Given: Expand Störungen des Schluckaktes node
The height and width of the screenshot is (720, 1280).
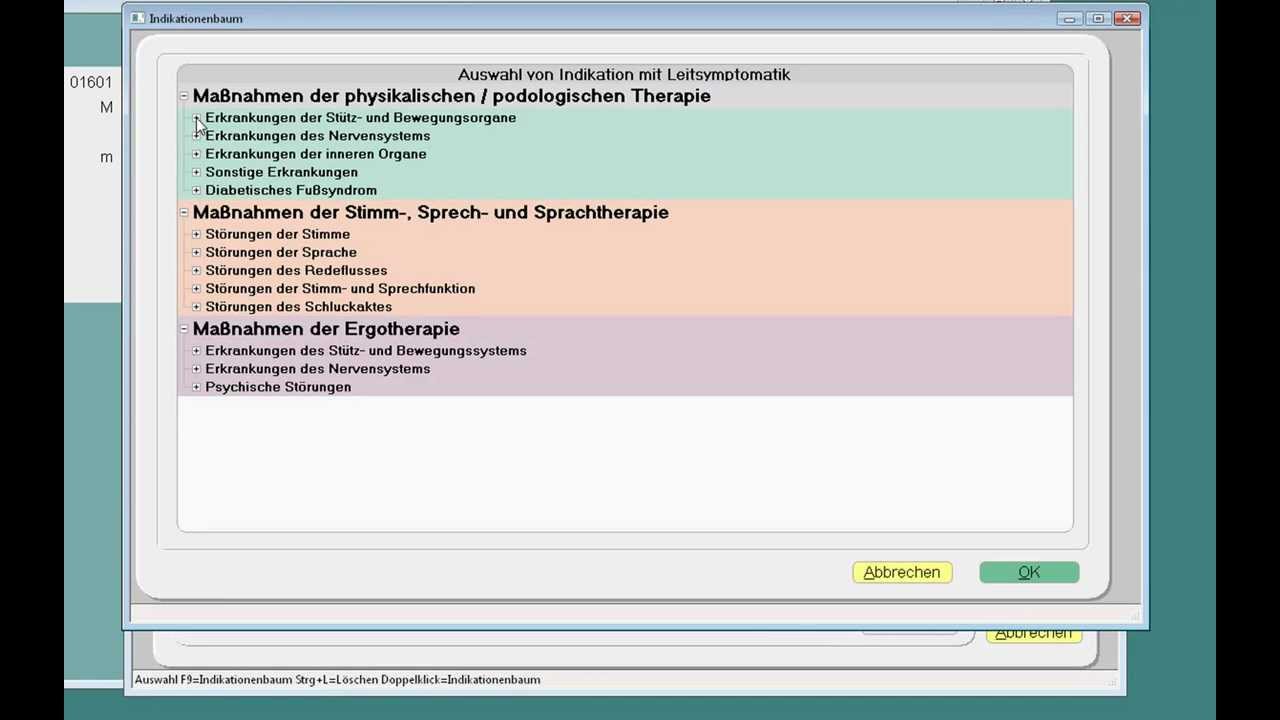Looking at the screenshot, I should [196, 306].
